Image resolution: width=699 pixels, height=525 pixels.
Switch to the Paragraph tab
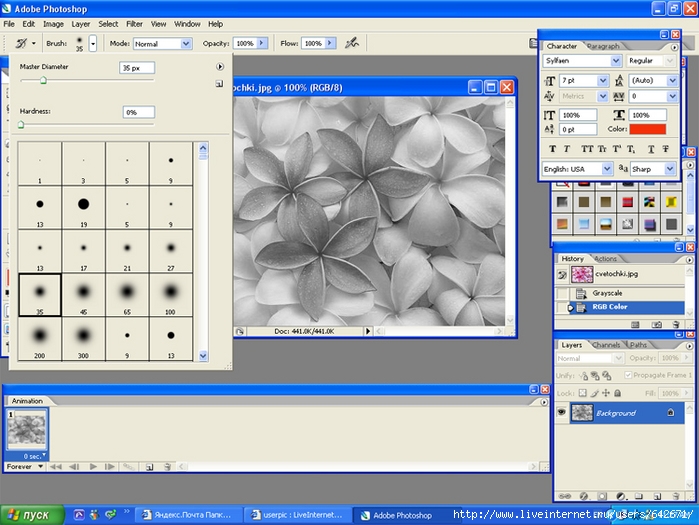pos(603,46)
